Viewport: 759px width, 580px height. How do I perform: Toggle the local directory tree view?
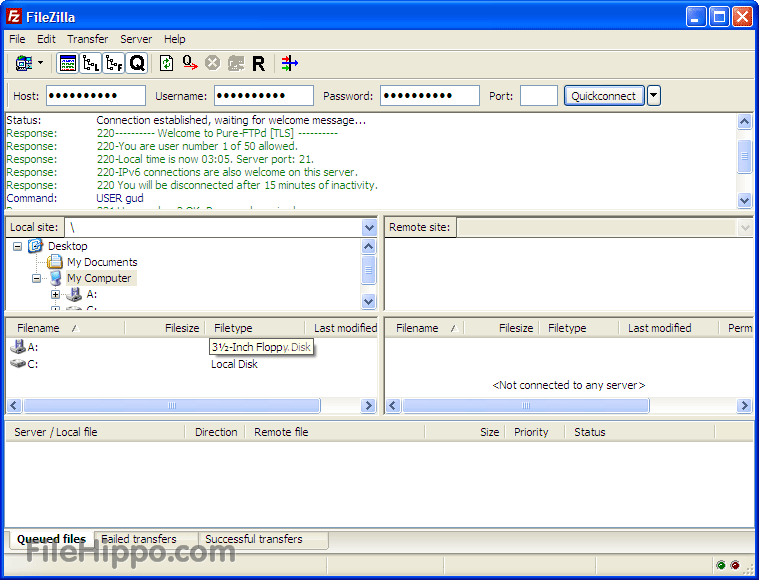91,63
